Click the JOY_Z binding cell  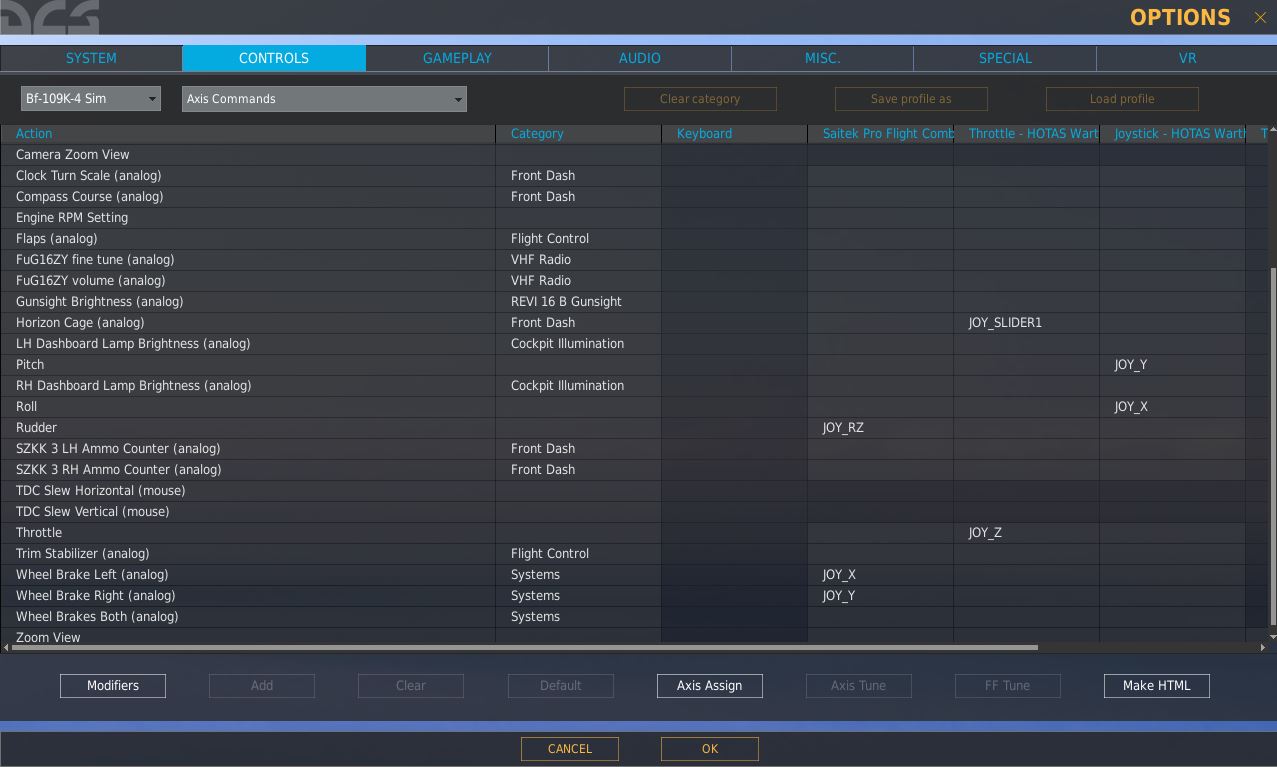1026,533
